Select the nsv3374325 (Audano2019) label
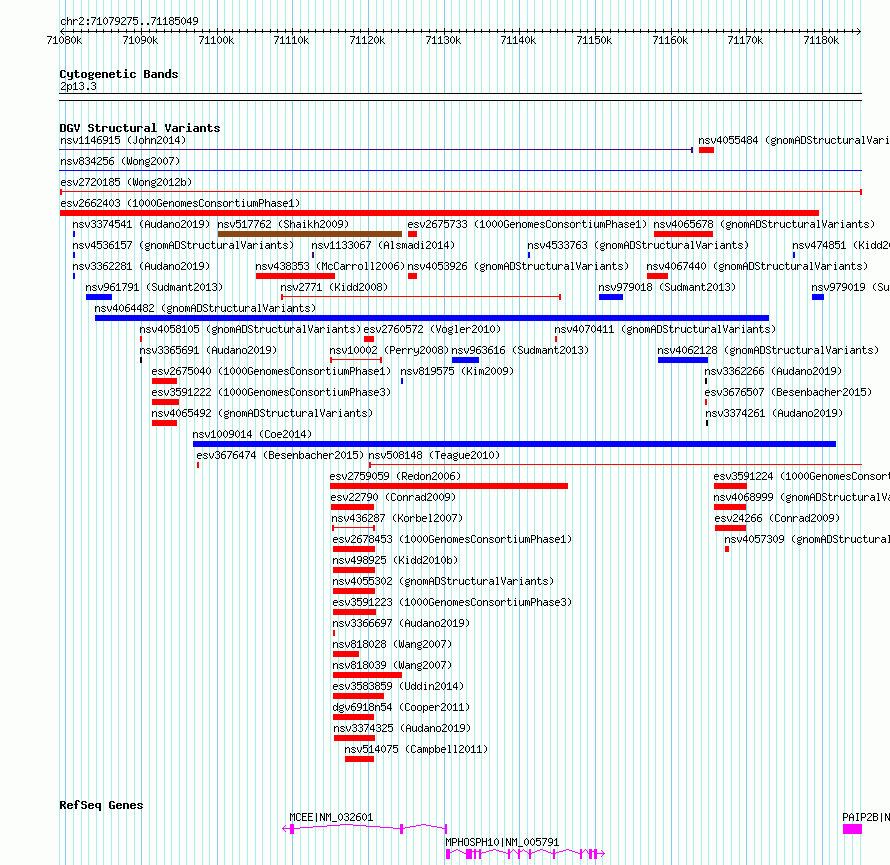Viewport: 890px width, 865px height. (x=402, y=728)
